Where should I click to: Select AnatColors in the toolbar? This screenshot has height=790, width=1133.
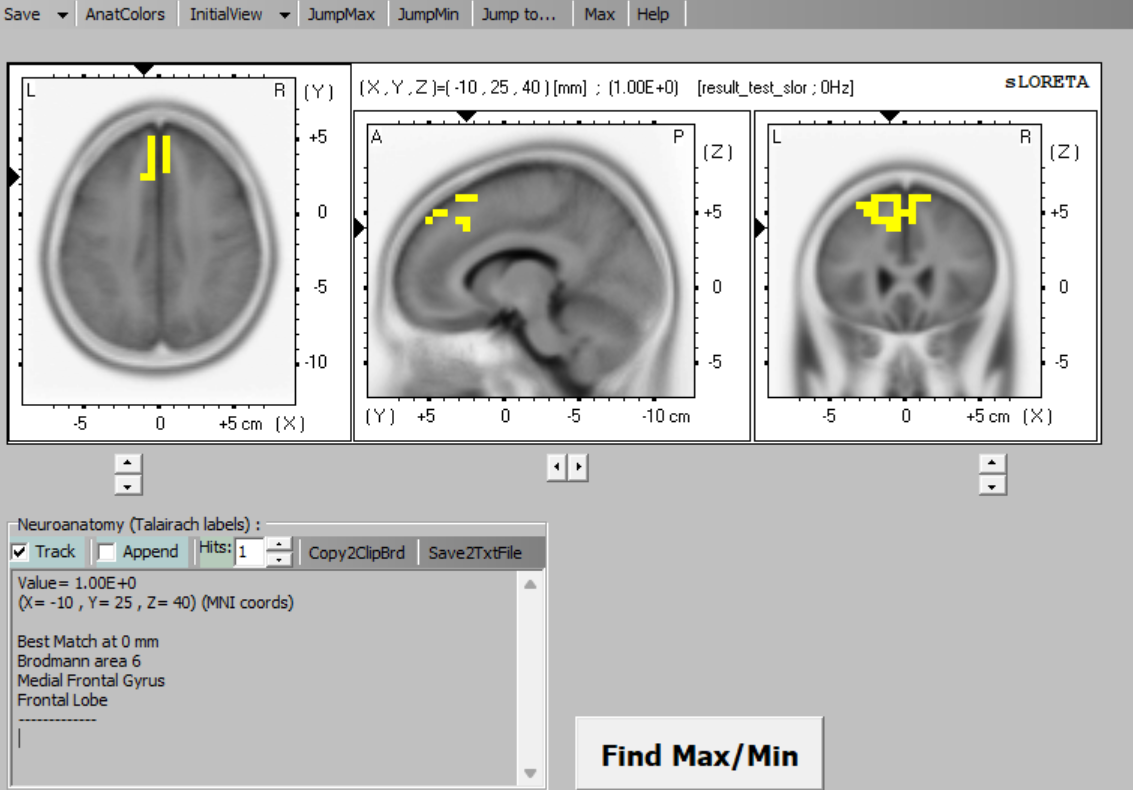pos(125,15)
